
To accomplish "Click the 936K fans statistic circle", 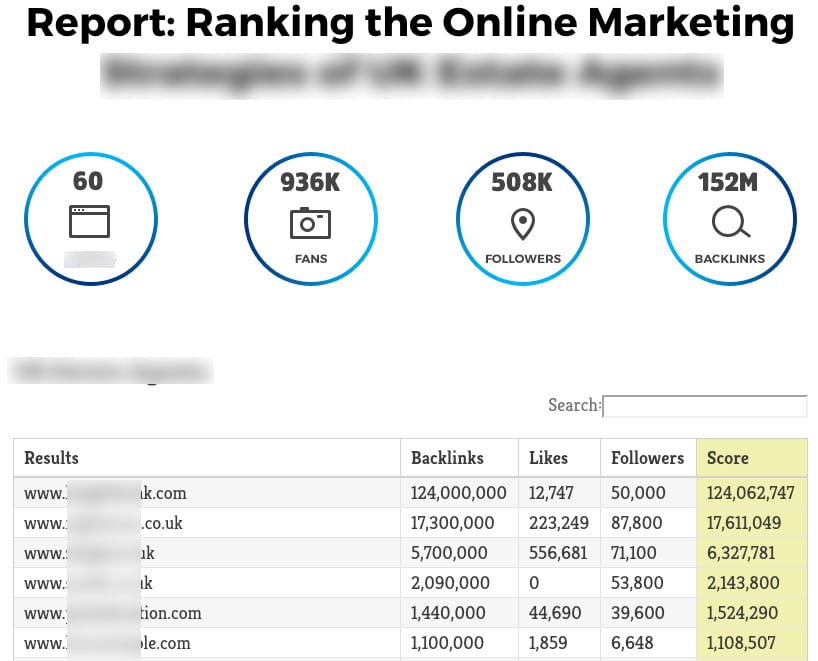I will [311, 219].
